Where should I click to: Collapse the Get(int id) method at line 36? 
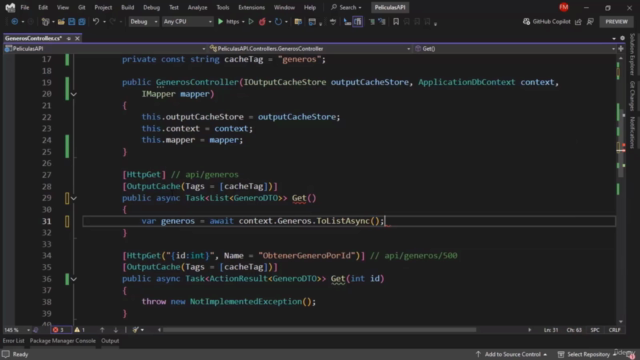73,279
